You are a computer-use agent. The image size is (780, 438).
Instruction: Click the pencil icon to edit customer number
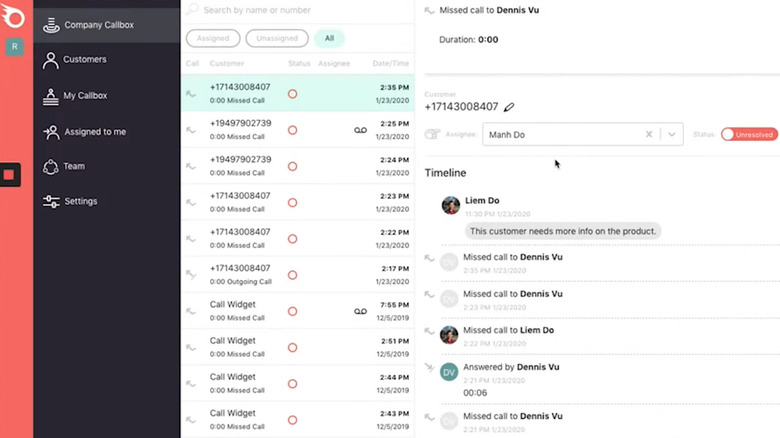509,107
